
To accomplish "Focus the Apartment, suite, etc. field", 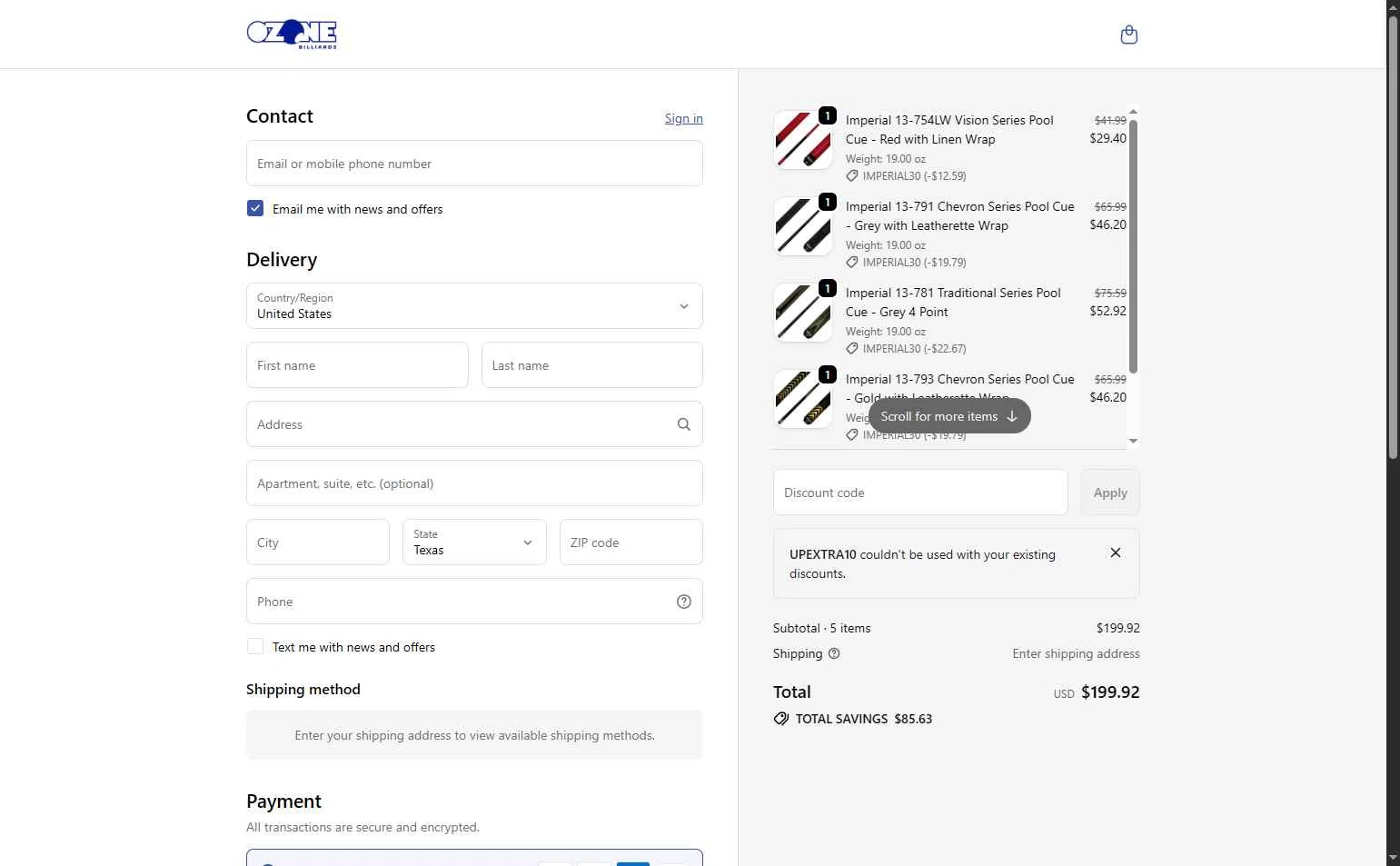I will 474,483.
